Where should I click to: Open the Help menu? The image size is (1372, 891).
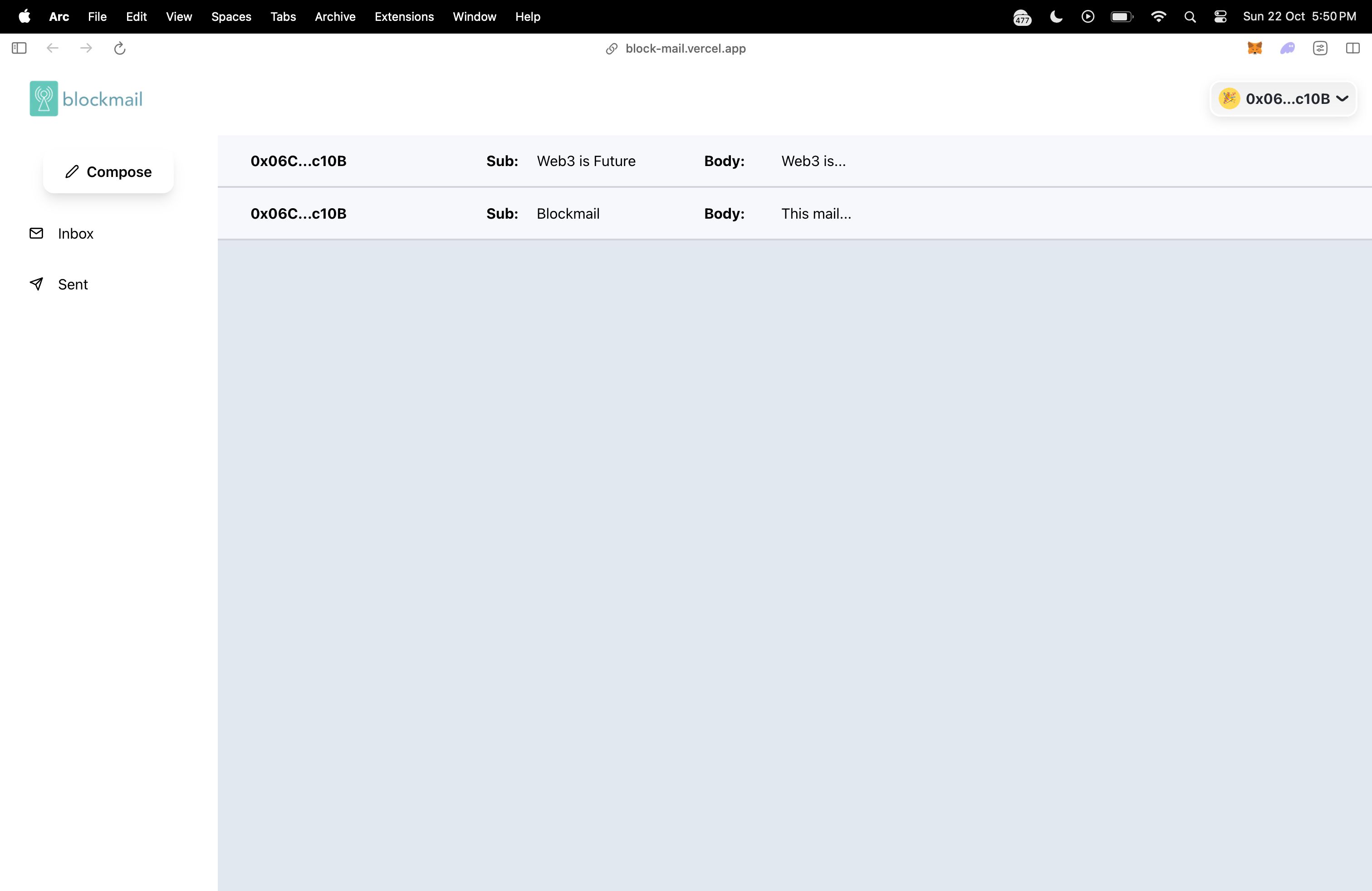tap(528, 17)
